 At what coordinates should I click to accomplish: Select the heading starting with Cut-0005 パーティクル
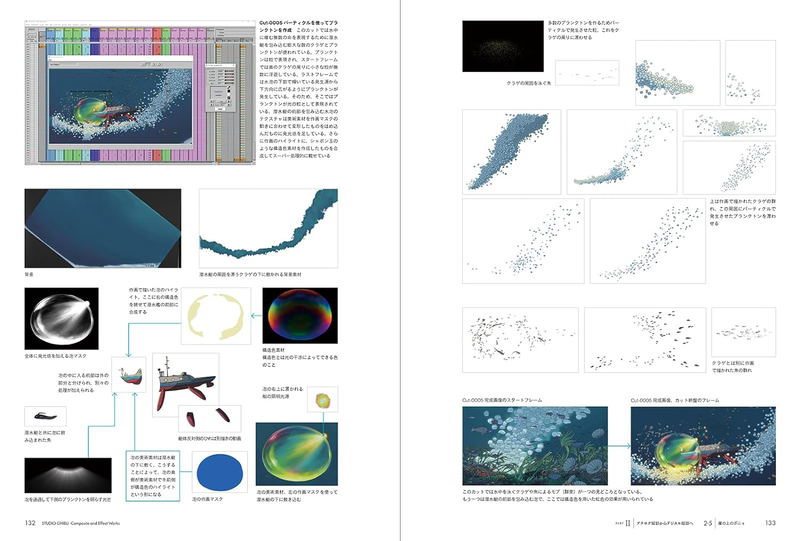298,27
